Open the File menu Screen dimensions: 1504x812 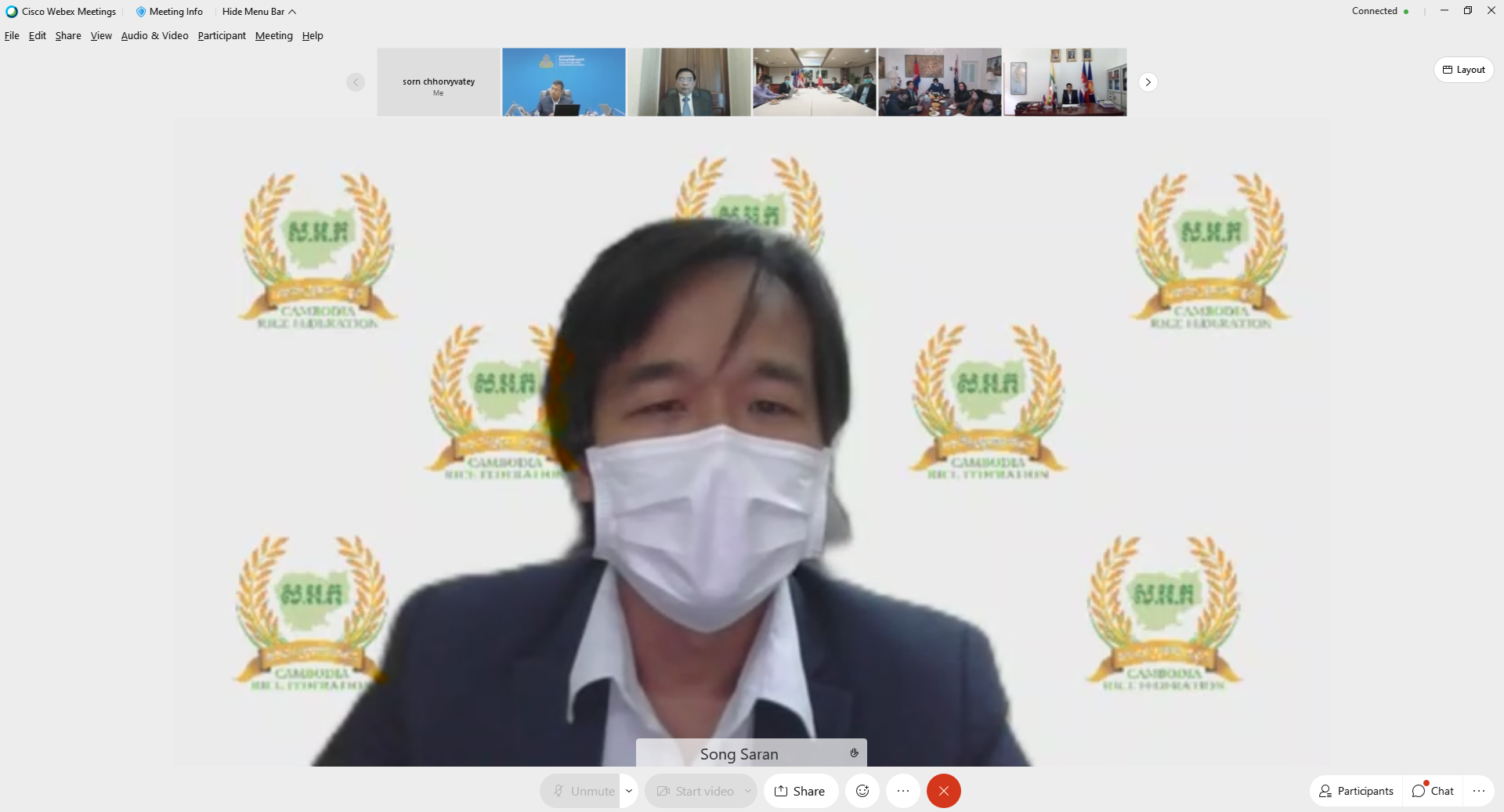pos(12,36)
